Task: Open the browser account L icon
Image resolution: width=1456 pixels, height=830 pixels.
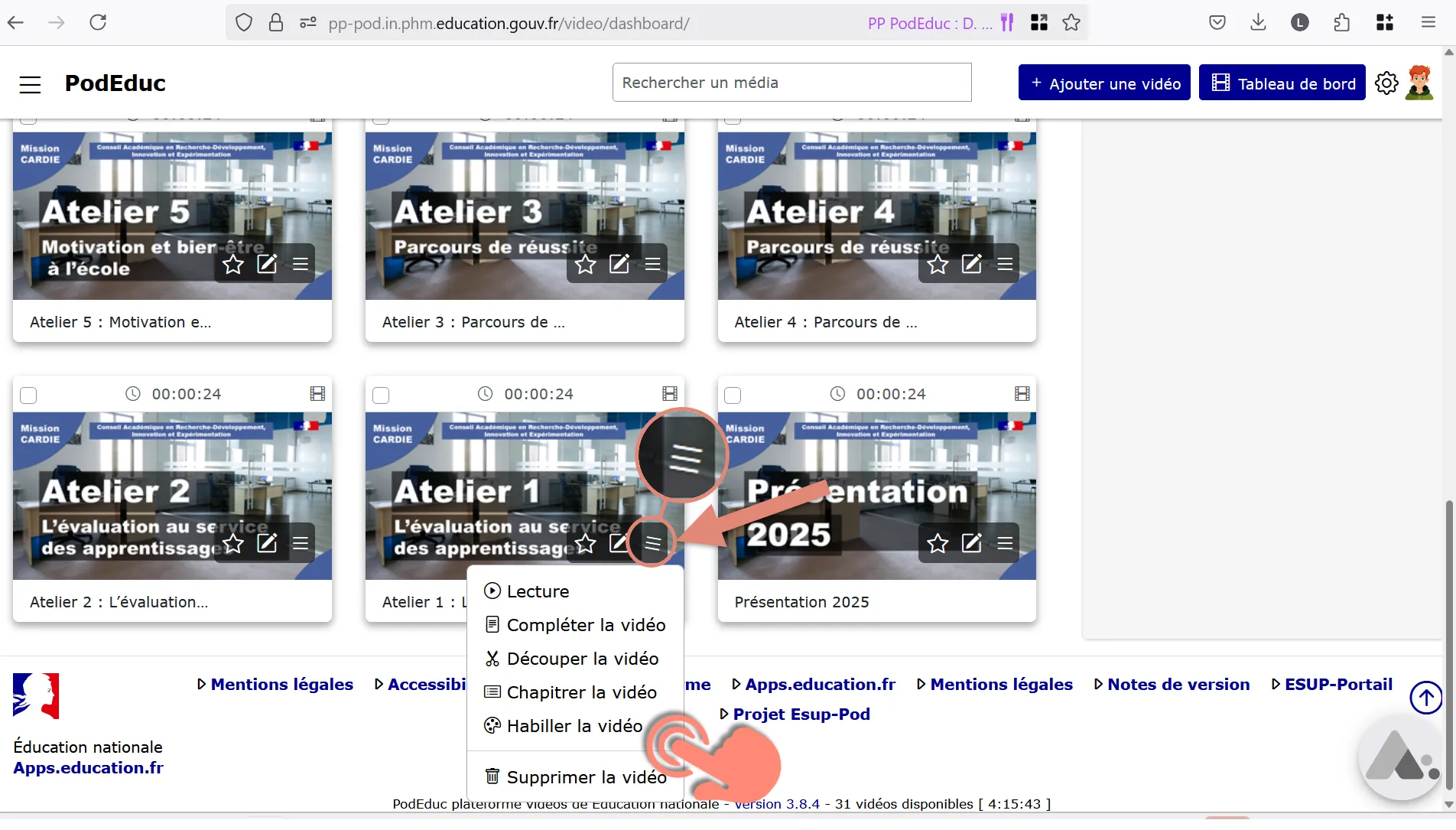Action: click(x=1299, y=23)
